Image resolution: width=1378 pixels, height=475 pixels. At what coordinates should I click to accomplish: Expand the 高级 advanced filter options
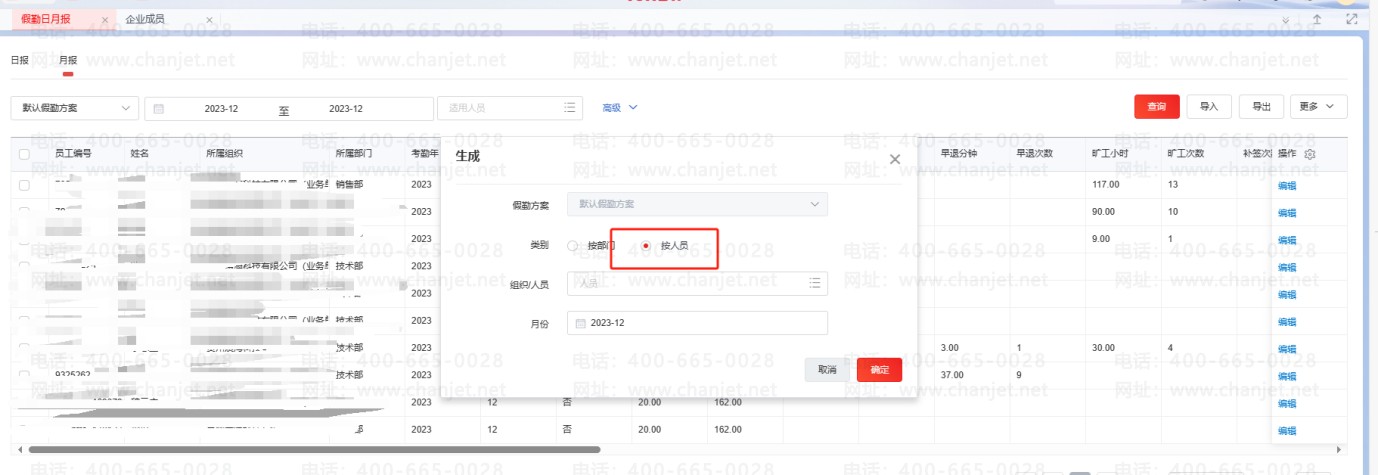pyautogui.click(x=619, y=107)
